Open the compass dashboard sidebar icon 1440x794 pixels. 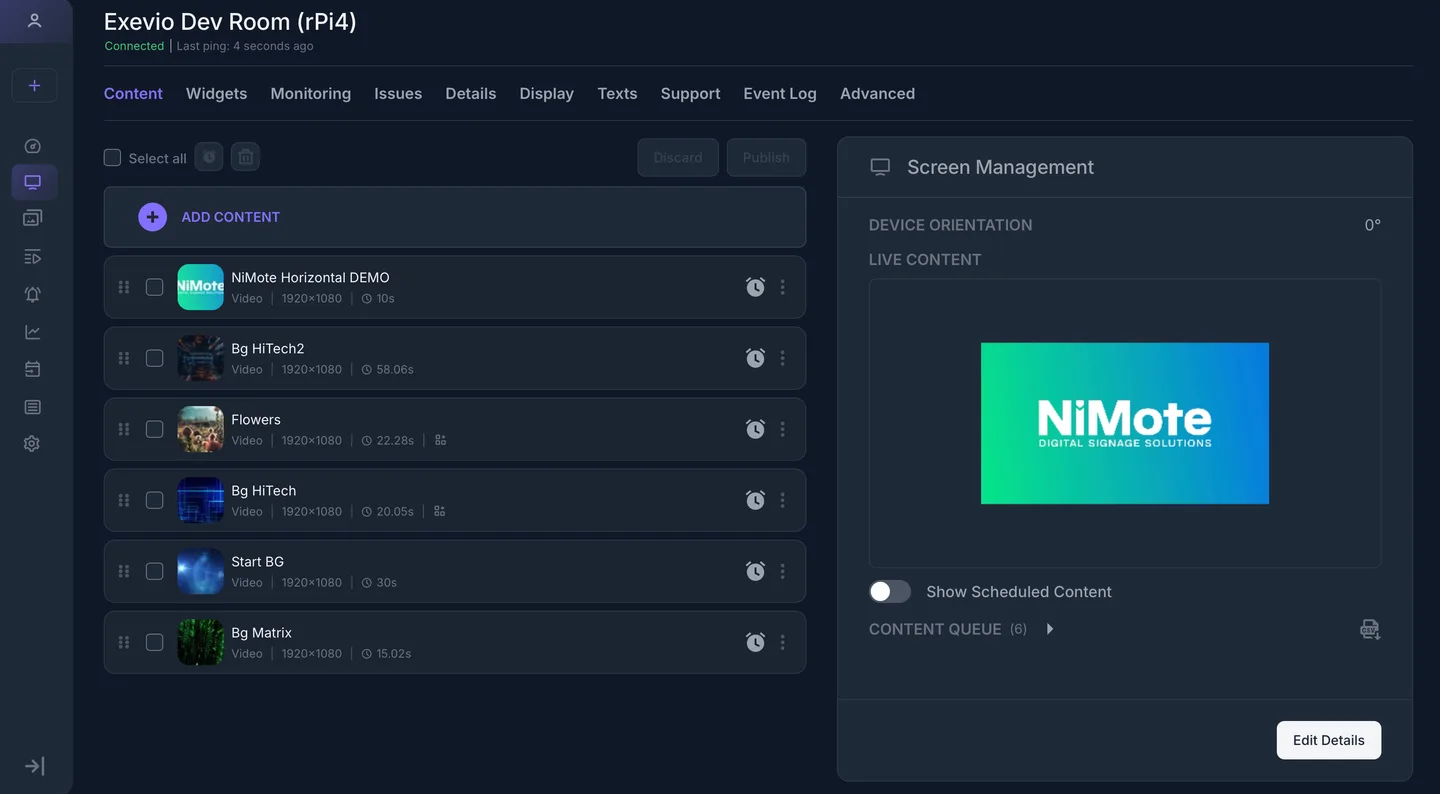click(x=33, y=146)
